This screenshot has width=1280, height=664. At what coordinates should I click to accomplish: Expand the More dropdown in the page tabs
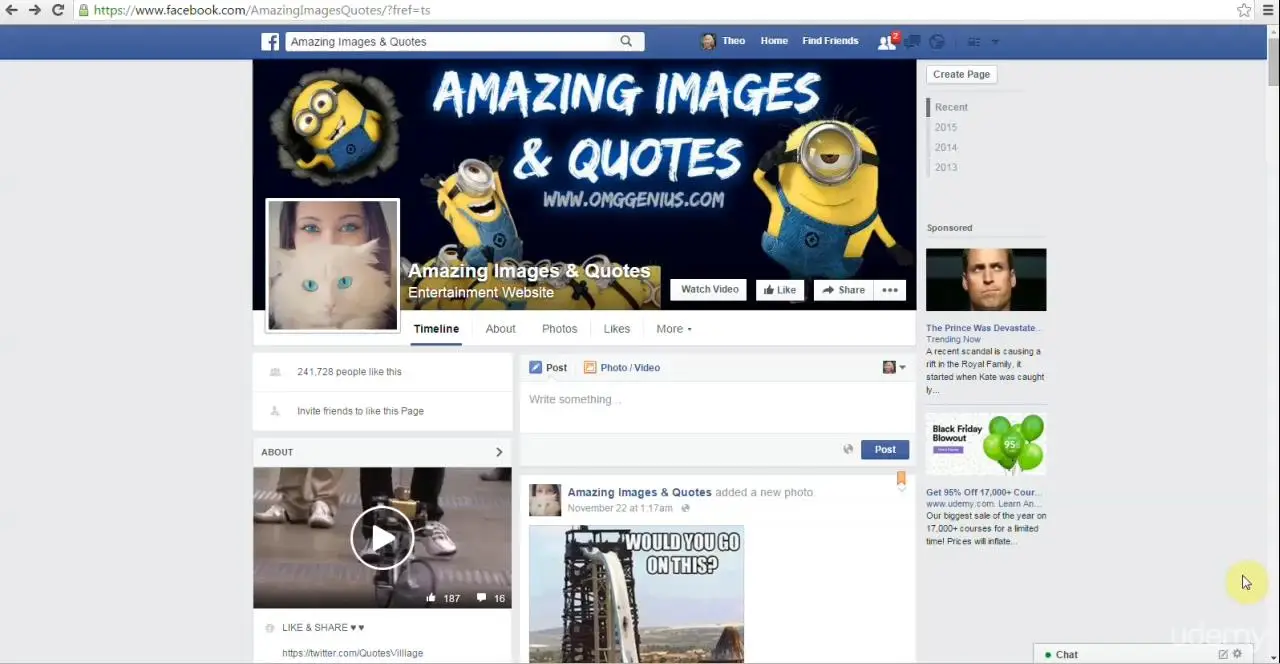[x=673, y=329]
